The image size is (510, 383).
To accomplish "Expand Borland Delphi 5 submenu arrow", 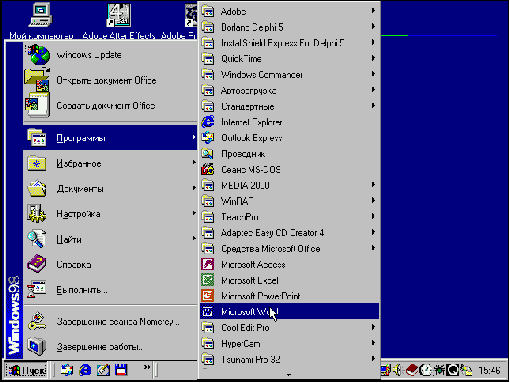I will (x=373, y=26).
